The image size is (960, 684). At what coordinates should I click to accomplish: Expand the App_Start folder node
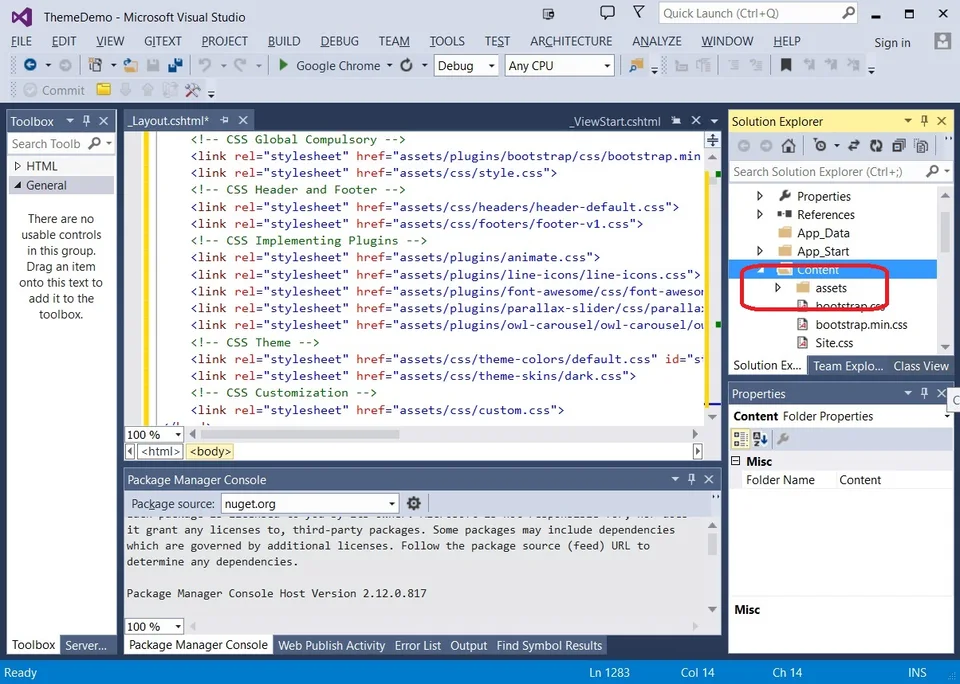pos(760,251)
